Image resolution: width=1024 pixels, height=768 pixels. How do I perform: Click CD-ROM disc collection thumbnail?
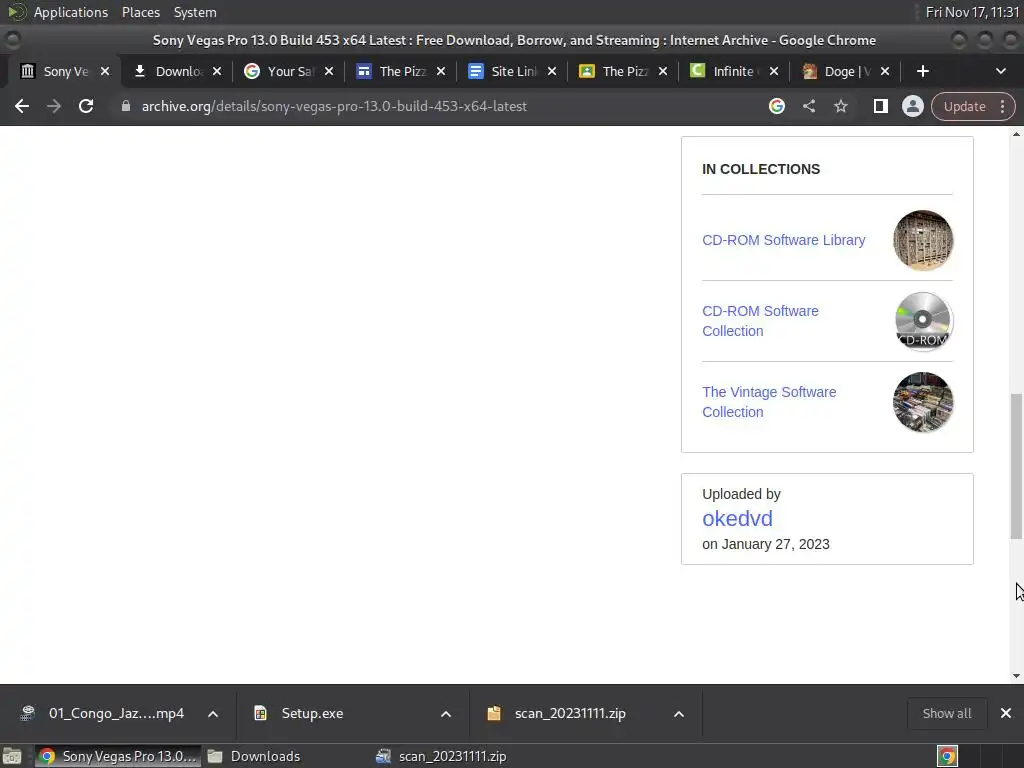click(923, 321)
